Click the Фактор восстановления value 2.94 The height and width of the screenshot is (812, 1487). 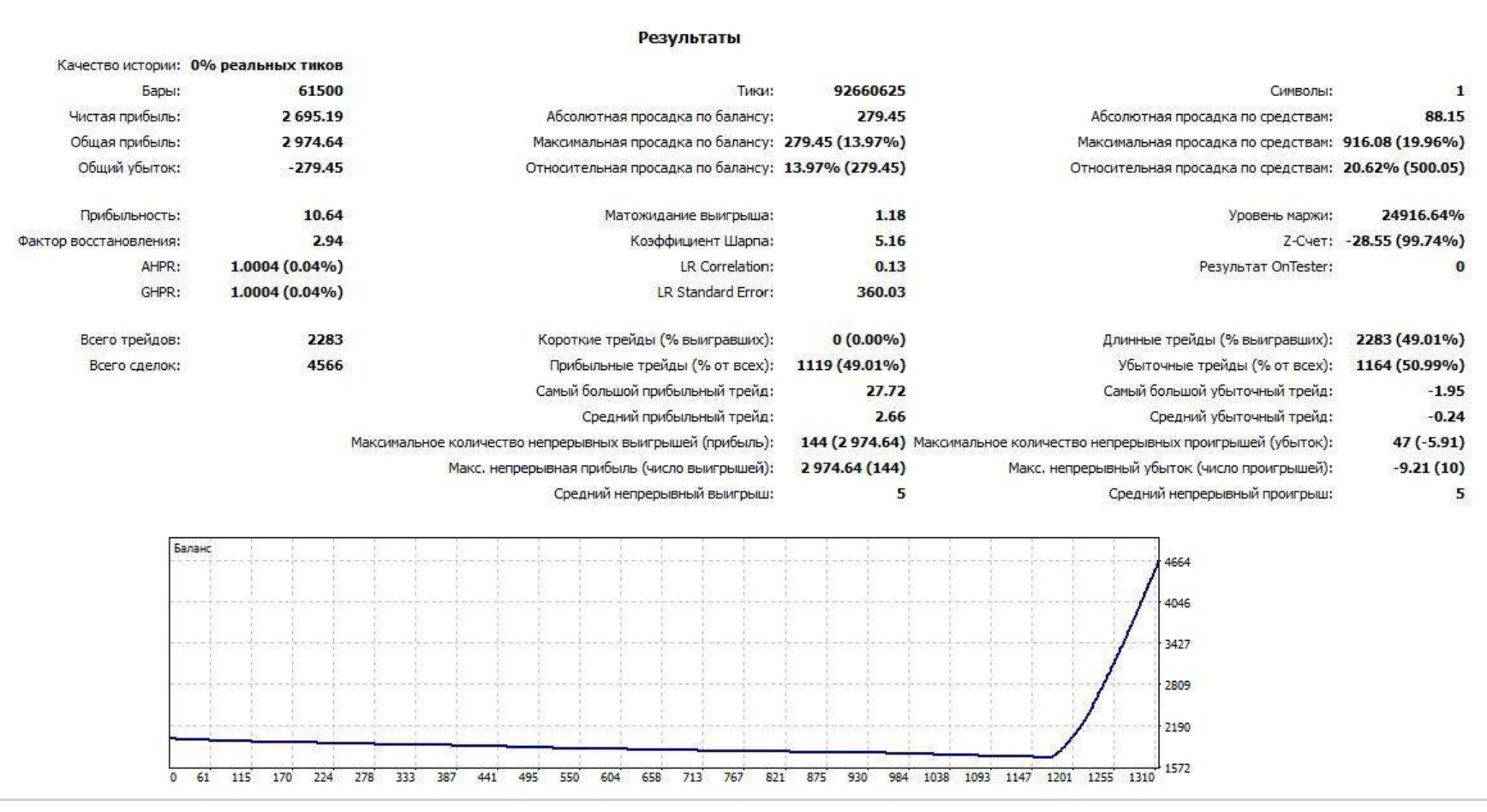(327, 241)
